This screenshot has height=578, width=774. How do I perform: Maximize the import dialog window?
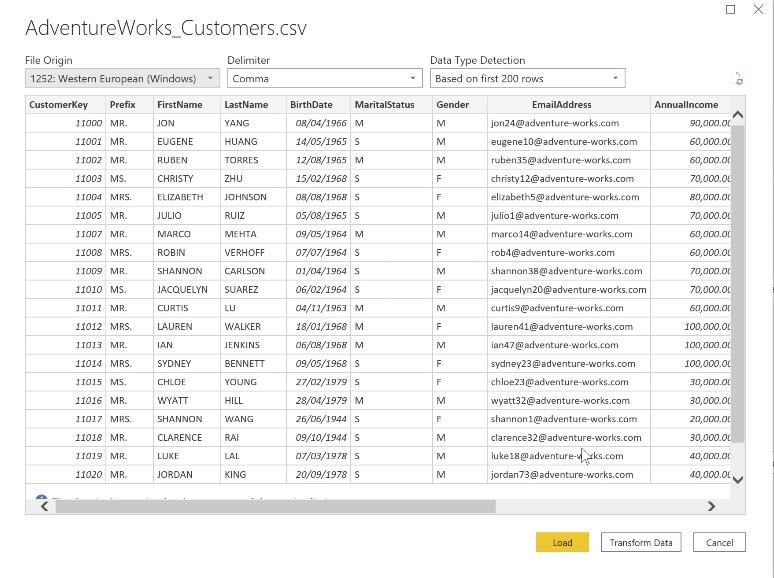(x=731, y=9)
